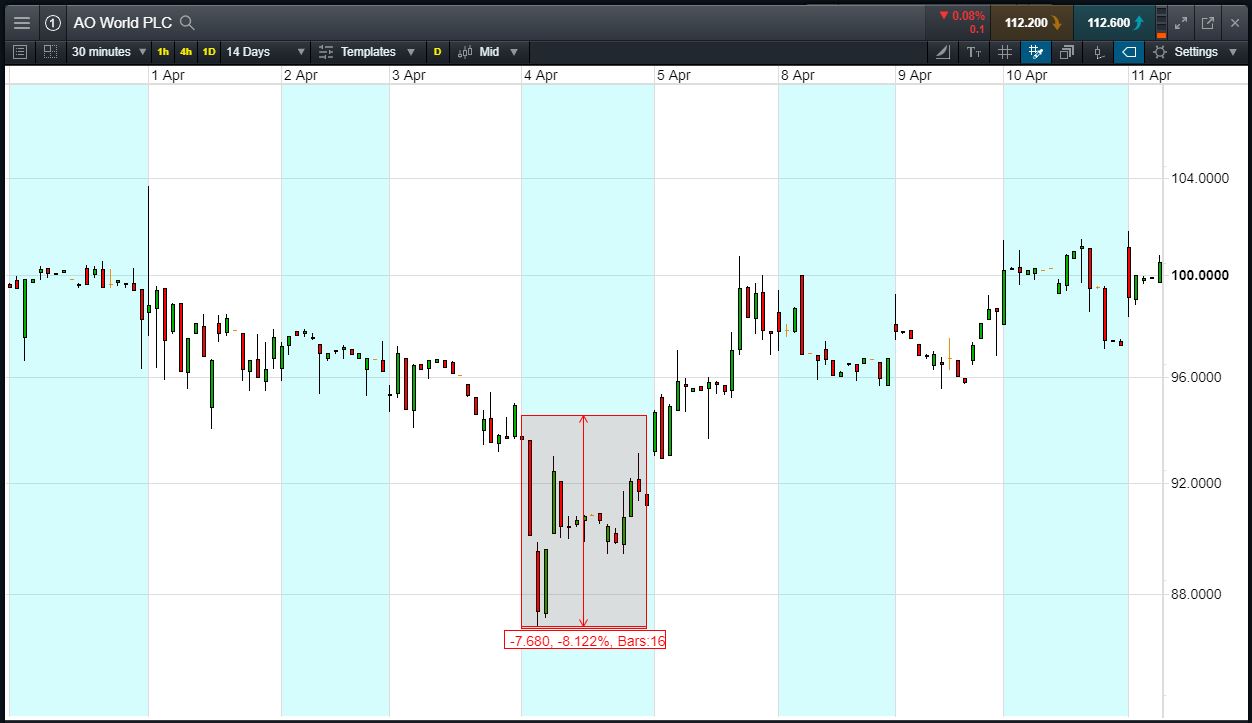
Task: Click the 8 Apr date label
Action: [797, 75]
